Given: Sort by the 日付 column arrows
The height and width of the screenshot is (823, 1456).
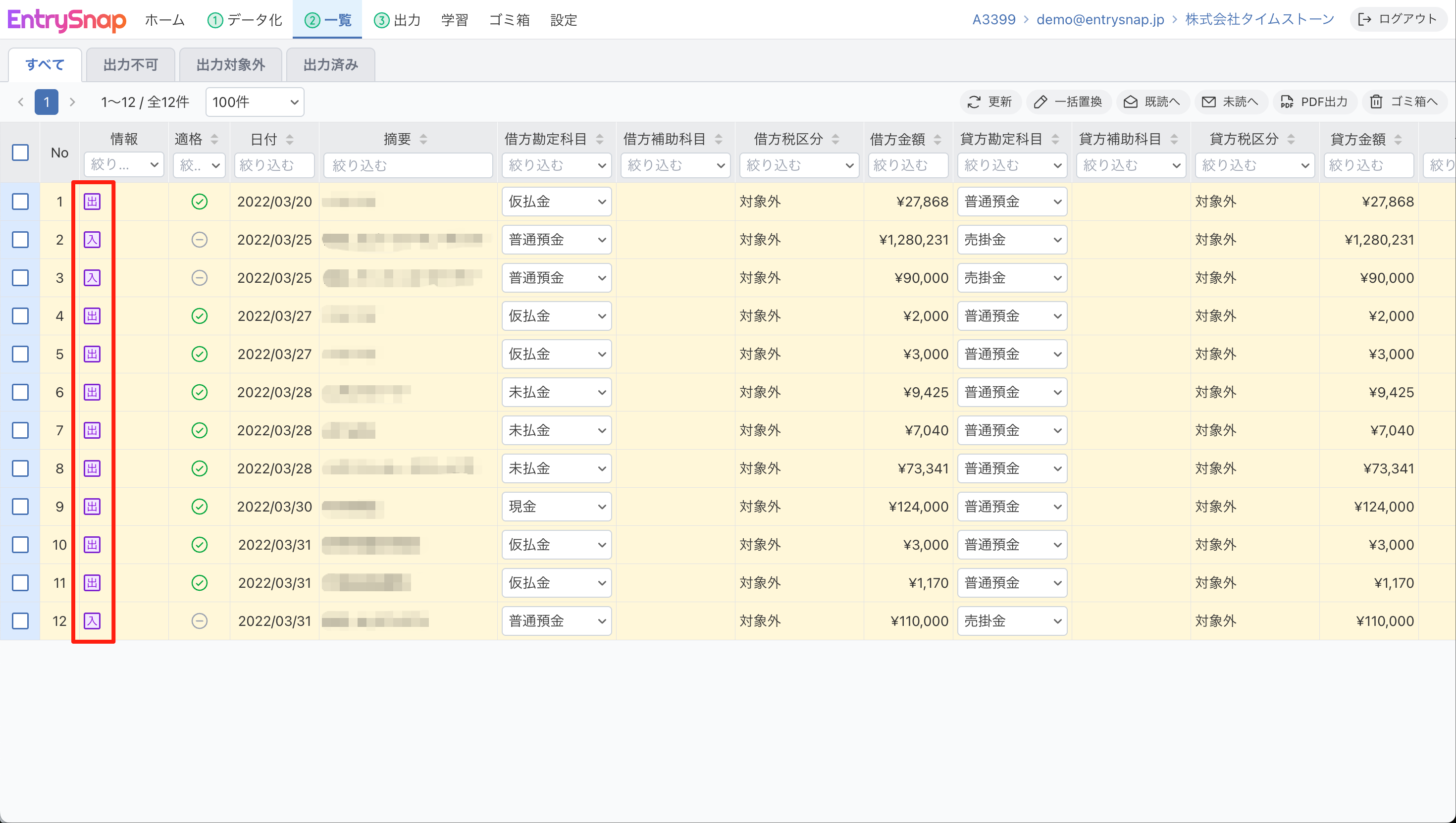Looking at the screenshot, I should click(x=290, y=139).
